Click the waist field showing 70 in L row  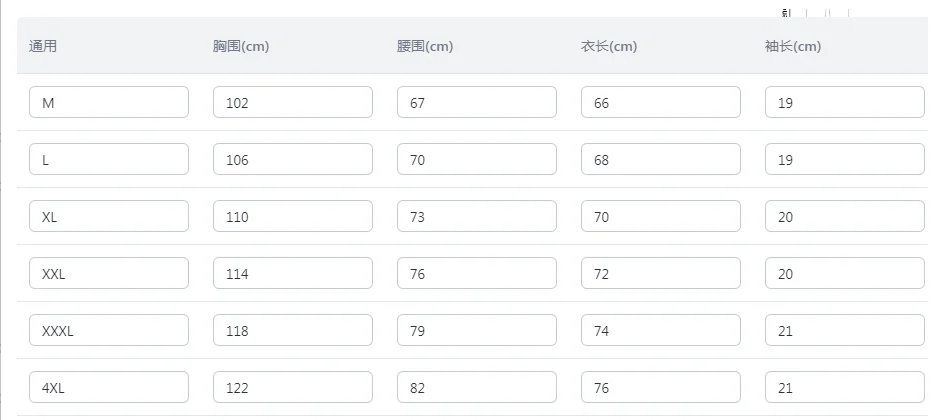(x=476, y=159)
